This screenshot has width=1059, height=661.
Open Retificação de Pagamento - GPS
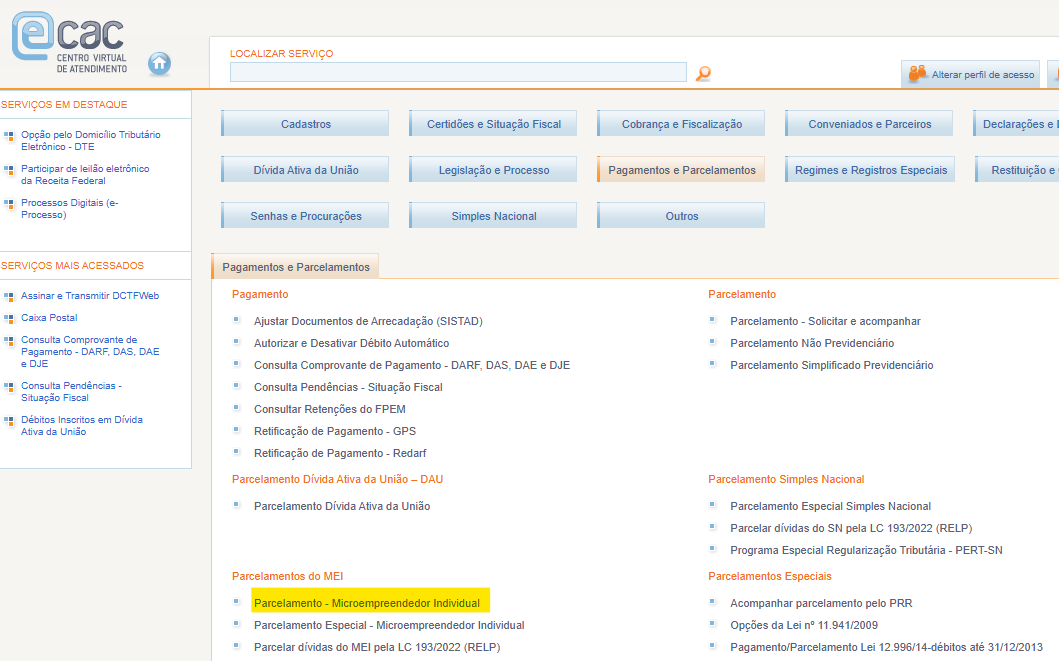tap(335, 431)
